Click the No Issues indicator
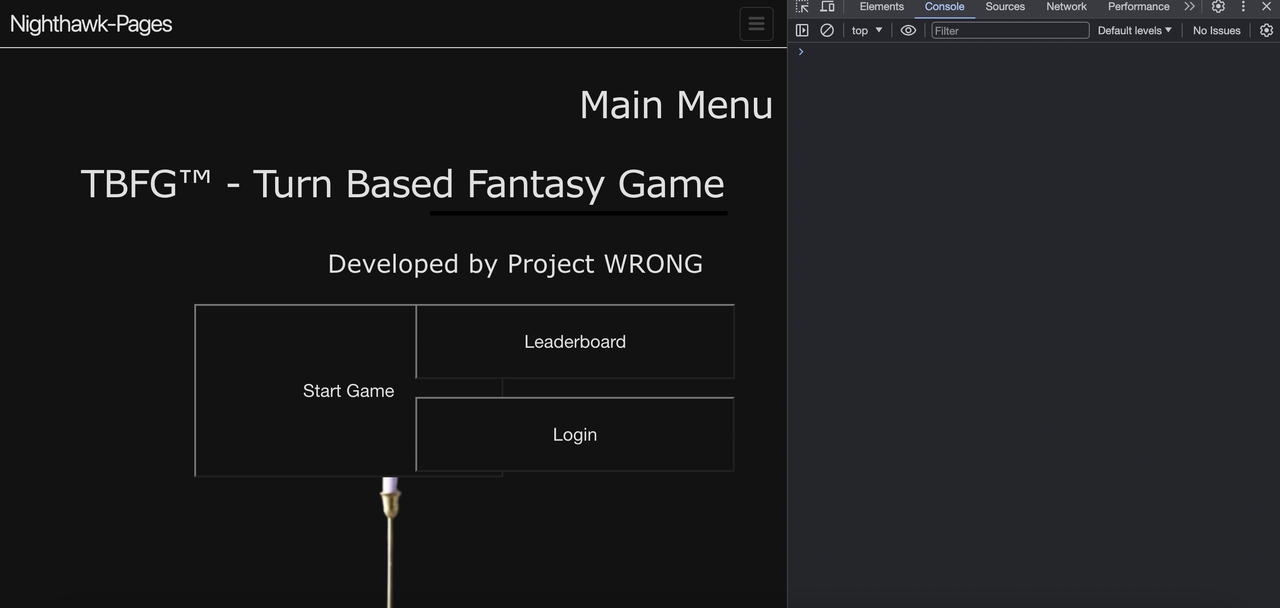 (1216, 30)
